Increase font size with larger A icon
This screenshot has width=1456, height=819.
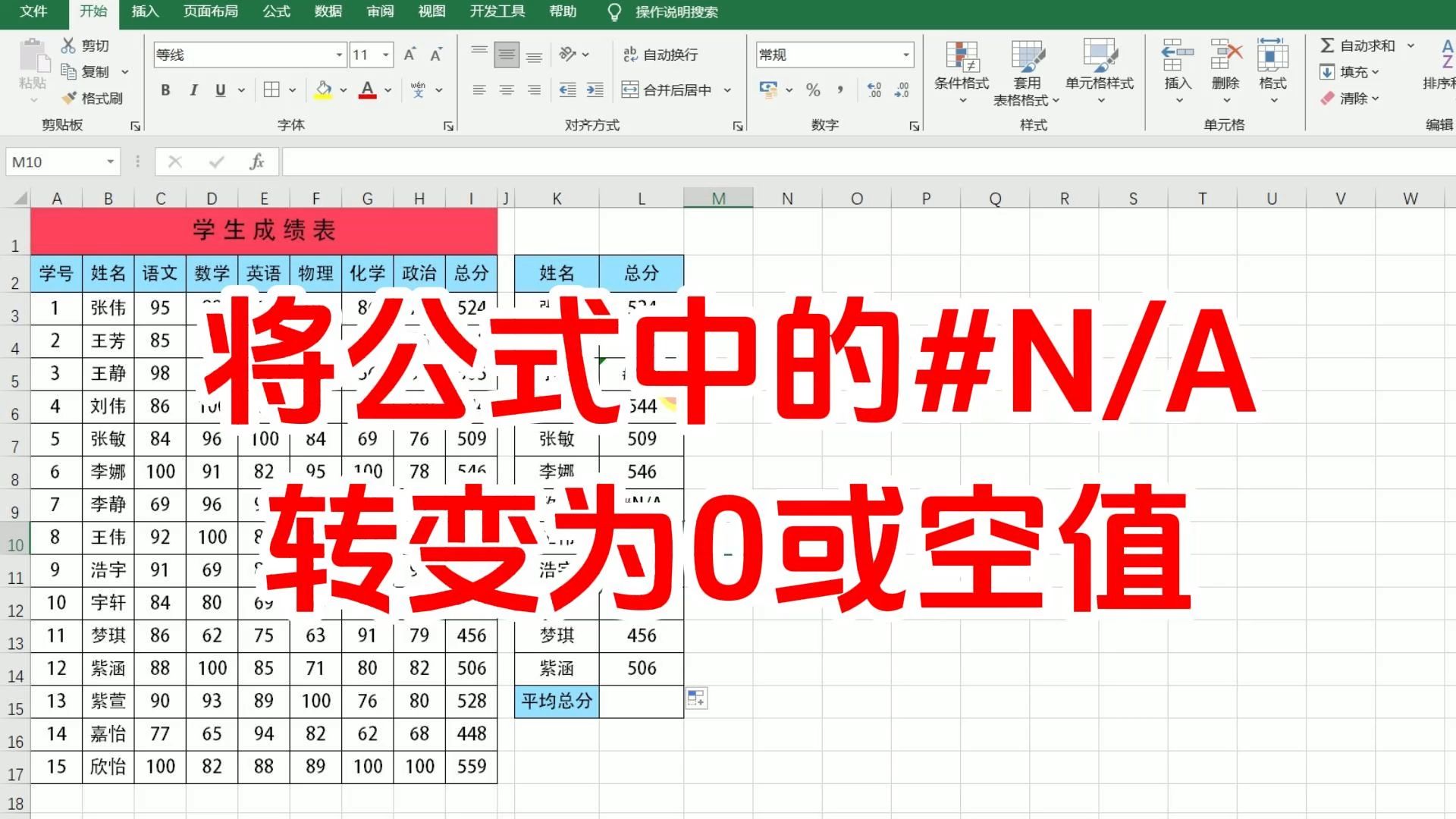(409, 55)
